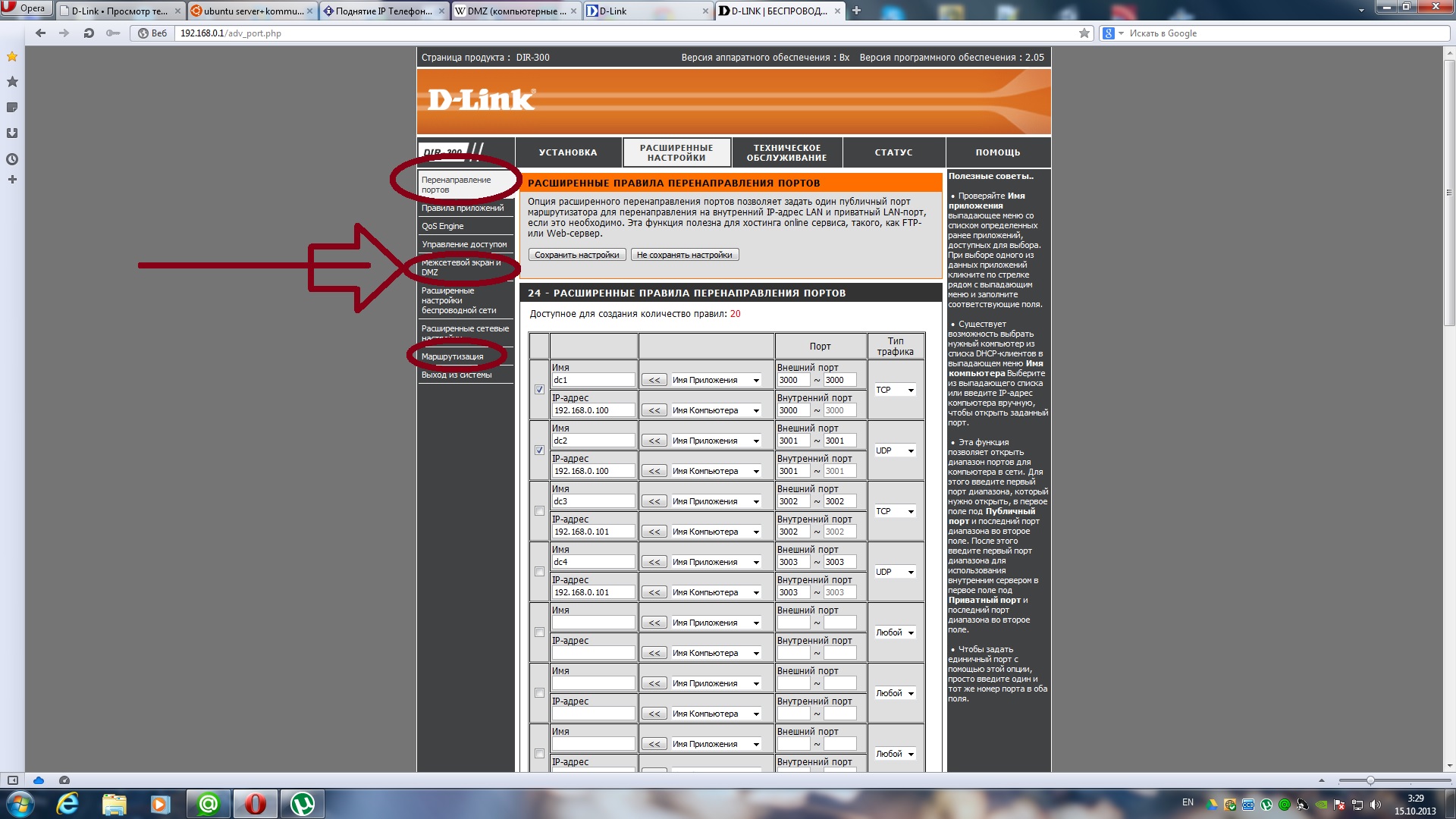
Task: Open Internet Explorer from taskbar
Action: [68, 804]
